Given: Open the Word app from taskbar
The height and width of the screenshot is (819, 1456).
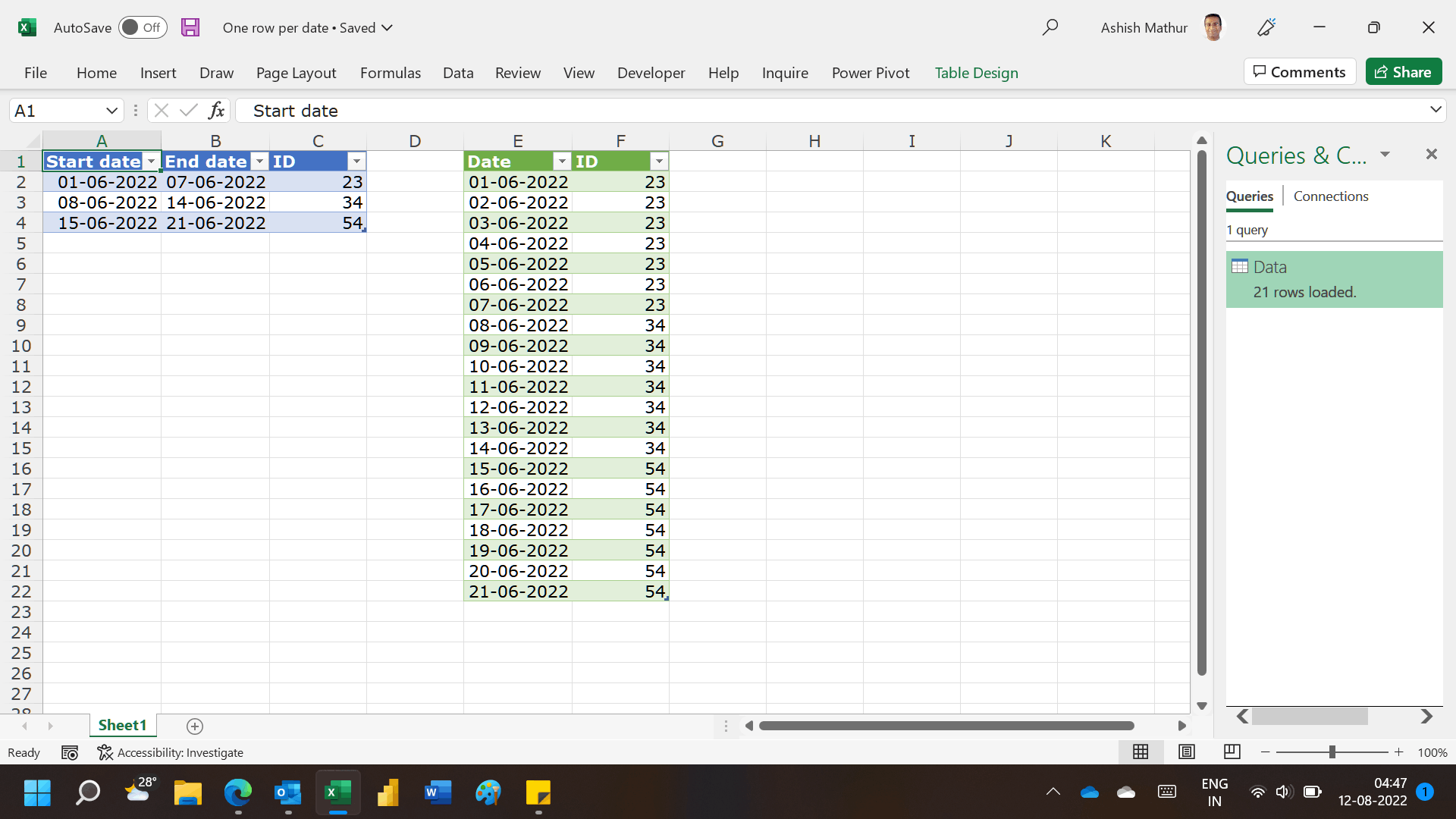Looking at the screenshot, I should click(438, 793).
